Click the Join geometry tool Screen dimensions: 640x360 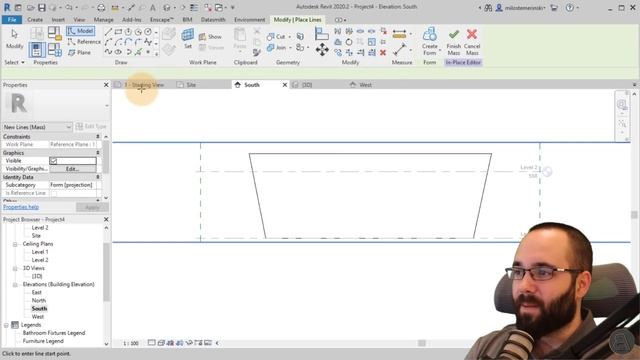click(x=277, y=48)
